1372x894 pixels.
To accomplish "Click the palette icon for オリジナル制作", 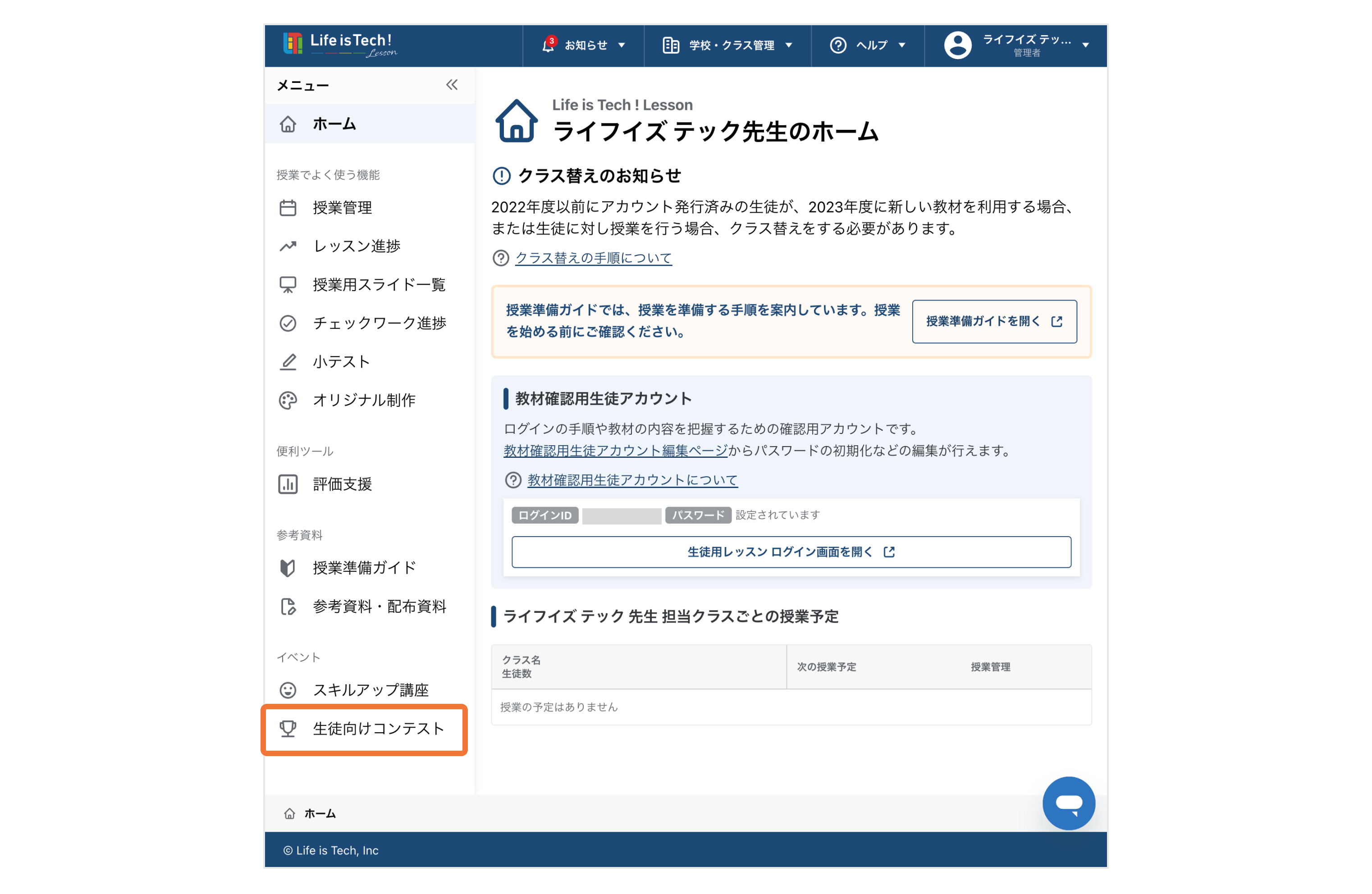I will (x=288, y=400).
